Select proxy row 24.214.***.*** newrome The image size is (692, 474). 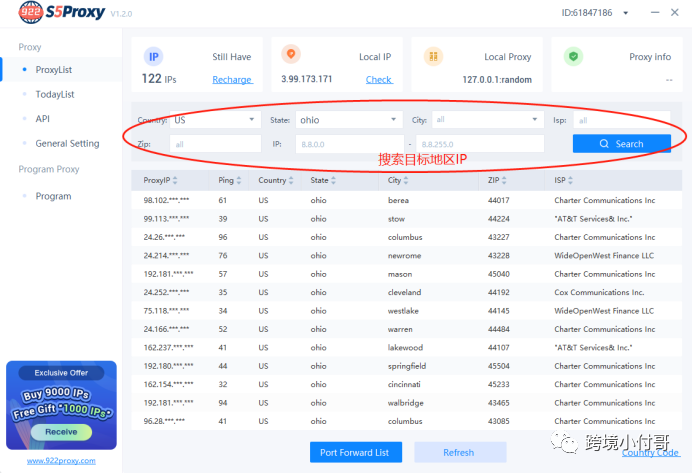tap(406, 256)
